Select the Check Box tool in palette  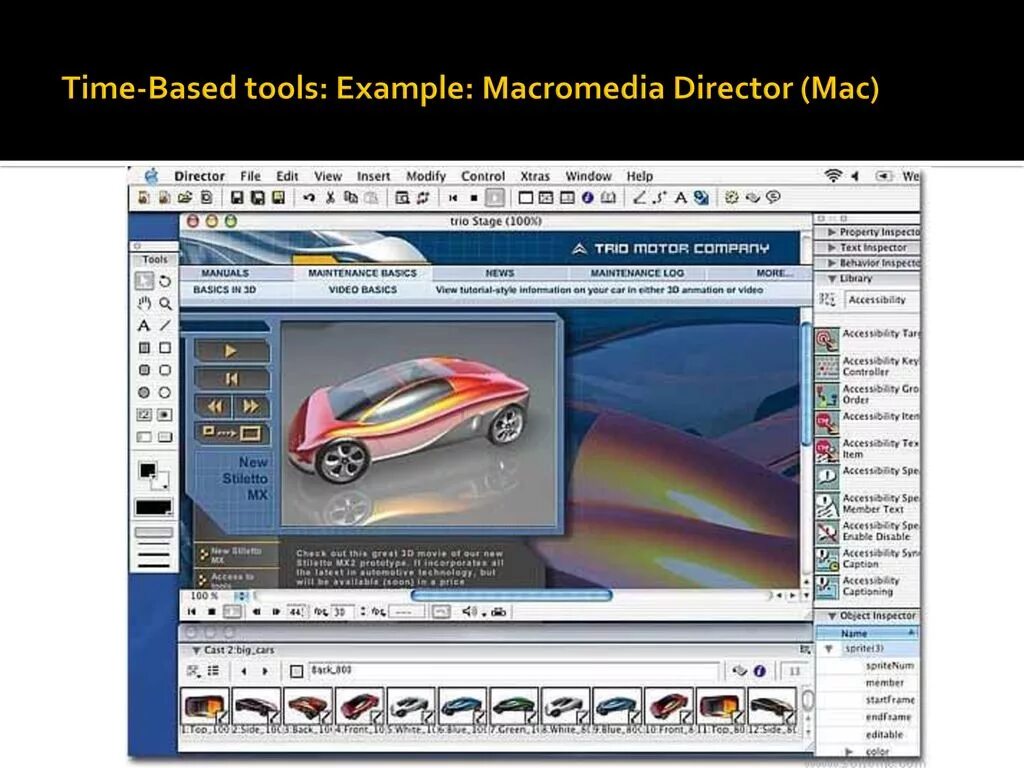tap(144, 415)
